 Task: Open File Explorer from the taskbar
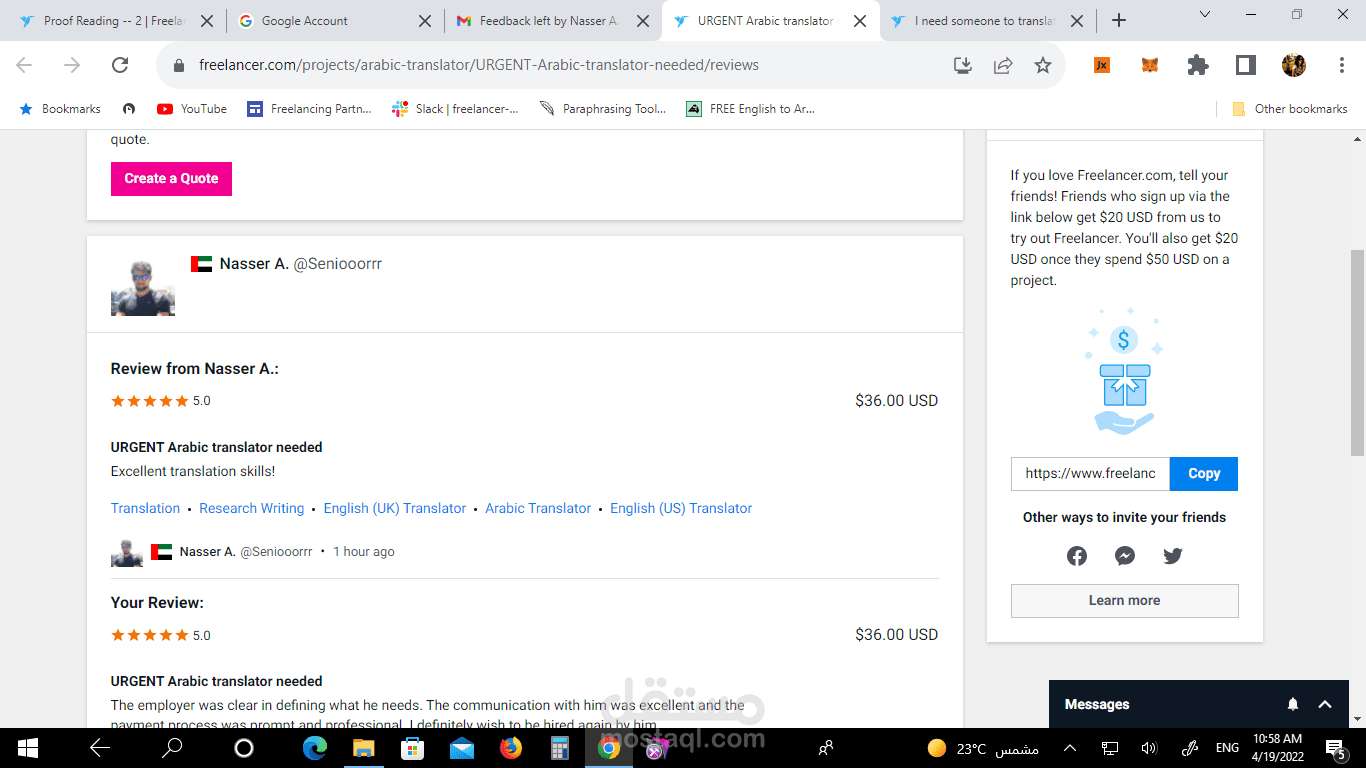click(364, 747)
